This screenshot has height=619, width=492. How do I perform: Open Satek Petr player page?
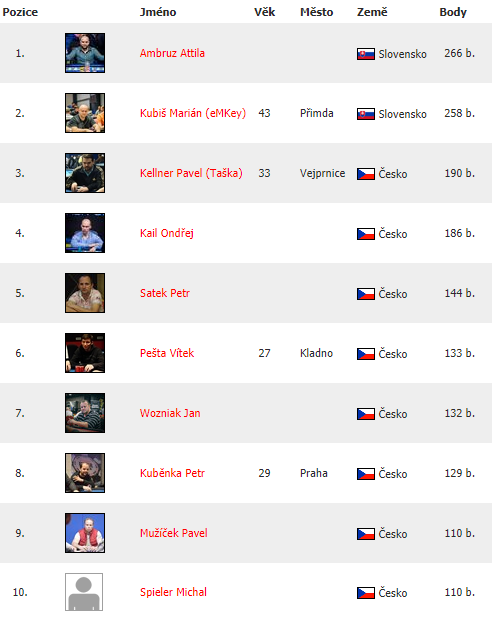click(165, 293)
